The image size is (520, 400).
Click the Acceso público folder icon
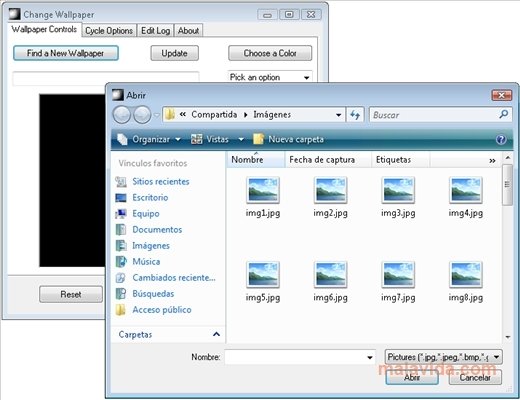tap(121, 310)
